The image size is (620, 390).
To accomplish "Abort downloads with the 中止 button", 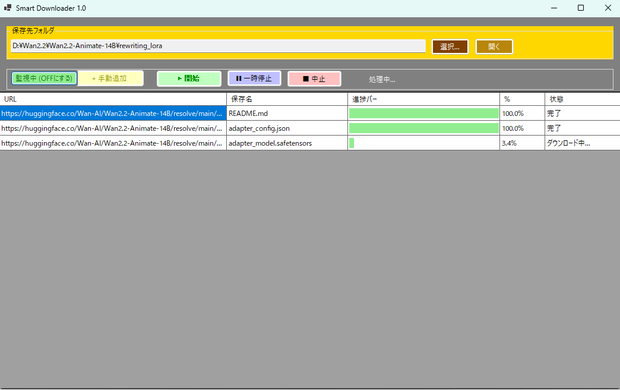I will click(x=314, y=79).
